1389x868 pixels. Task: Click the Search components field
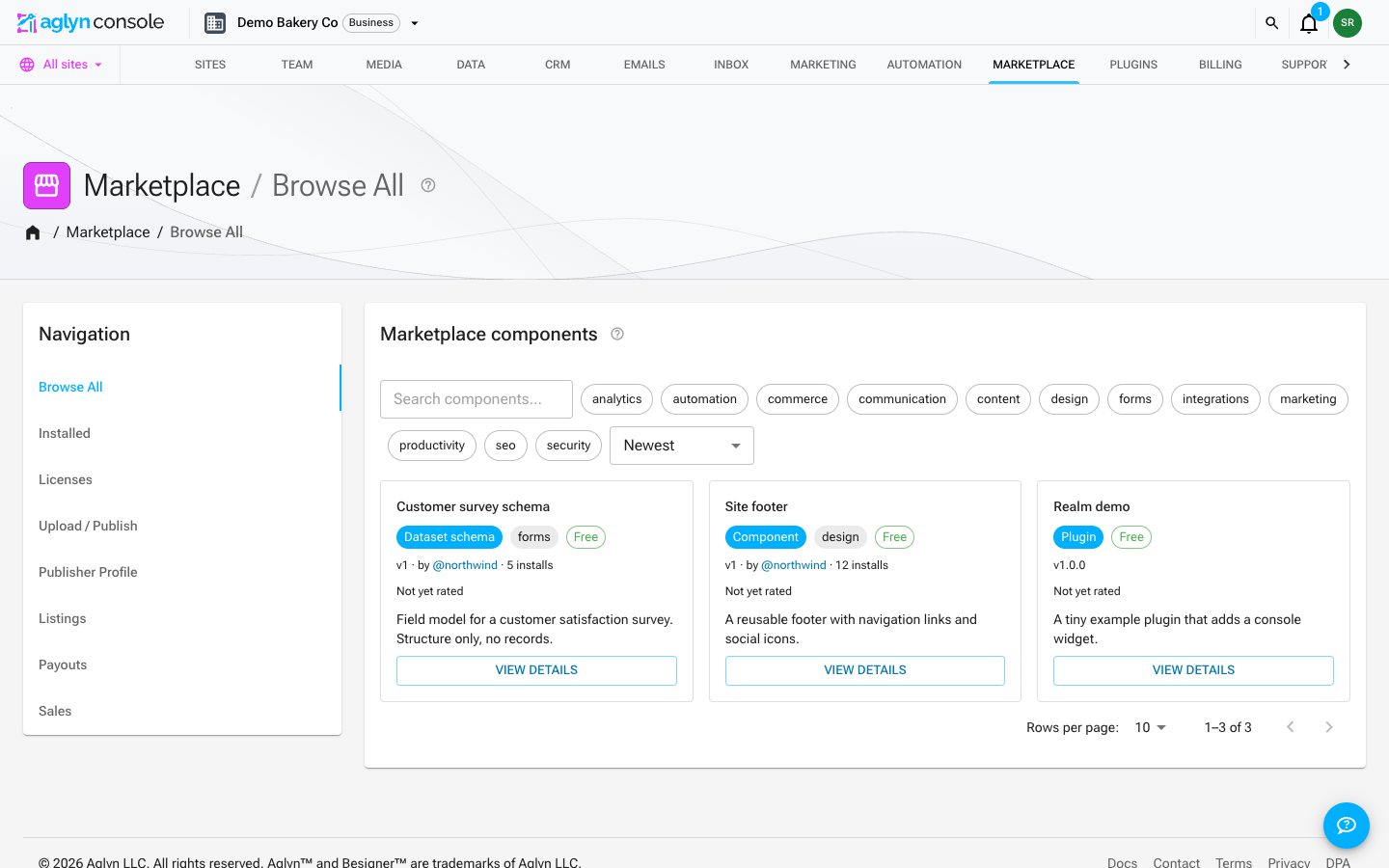477,399
